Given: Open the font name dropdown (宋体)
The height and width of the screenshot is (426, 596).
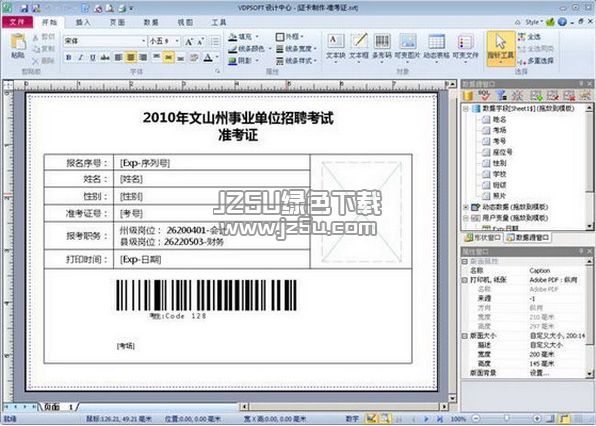Looking at the screenshot, I should pos(143,41).
